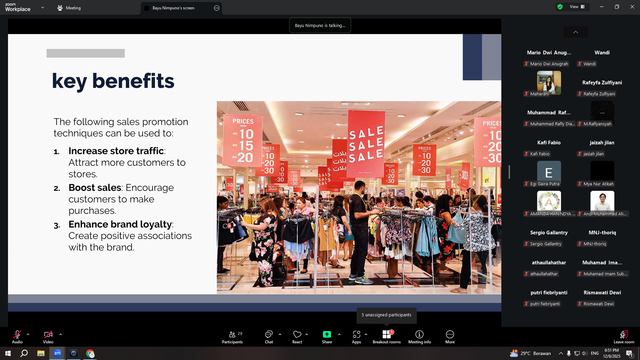Click M.Raflyansyah's dark video tile
640x360 pixels.
click(x=602, y=113)
